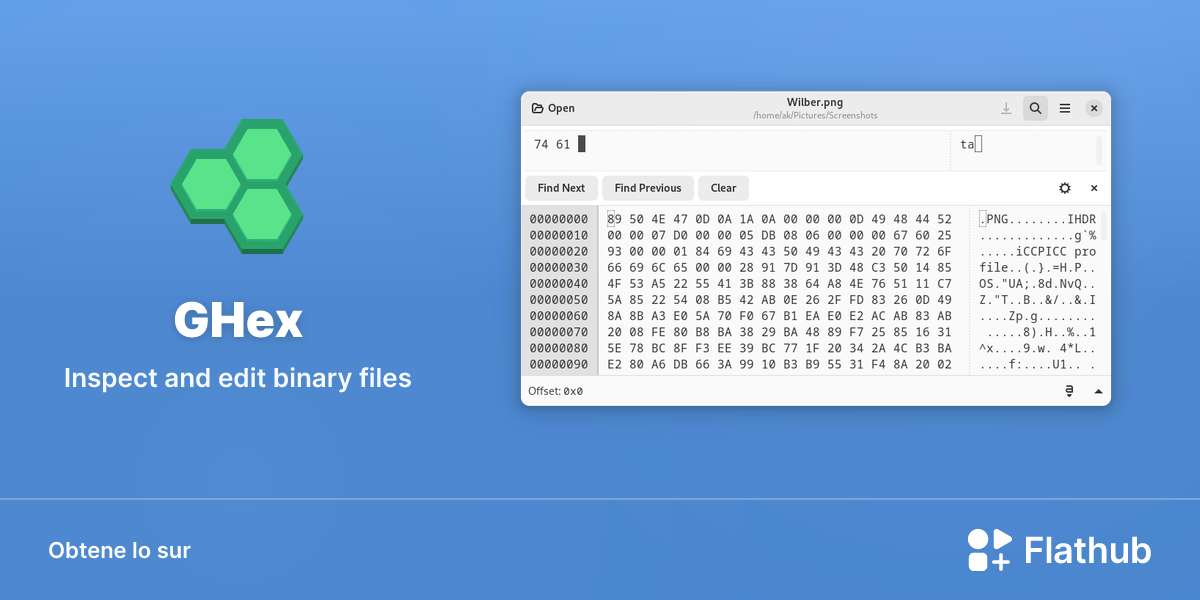The width and height of the screenshot is (1200, 600).
Task: Click hex row starting 89 50 4E 47
Action: 780,219
